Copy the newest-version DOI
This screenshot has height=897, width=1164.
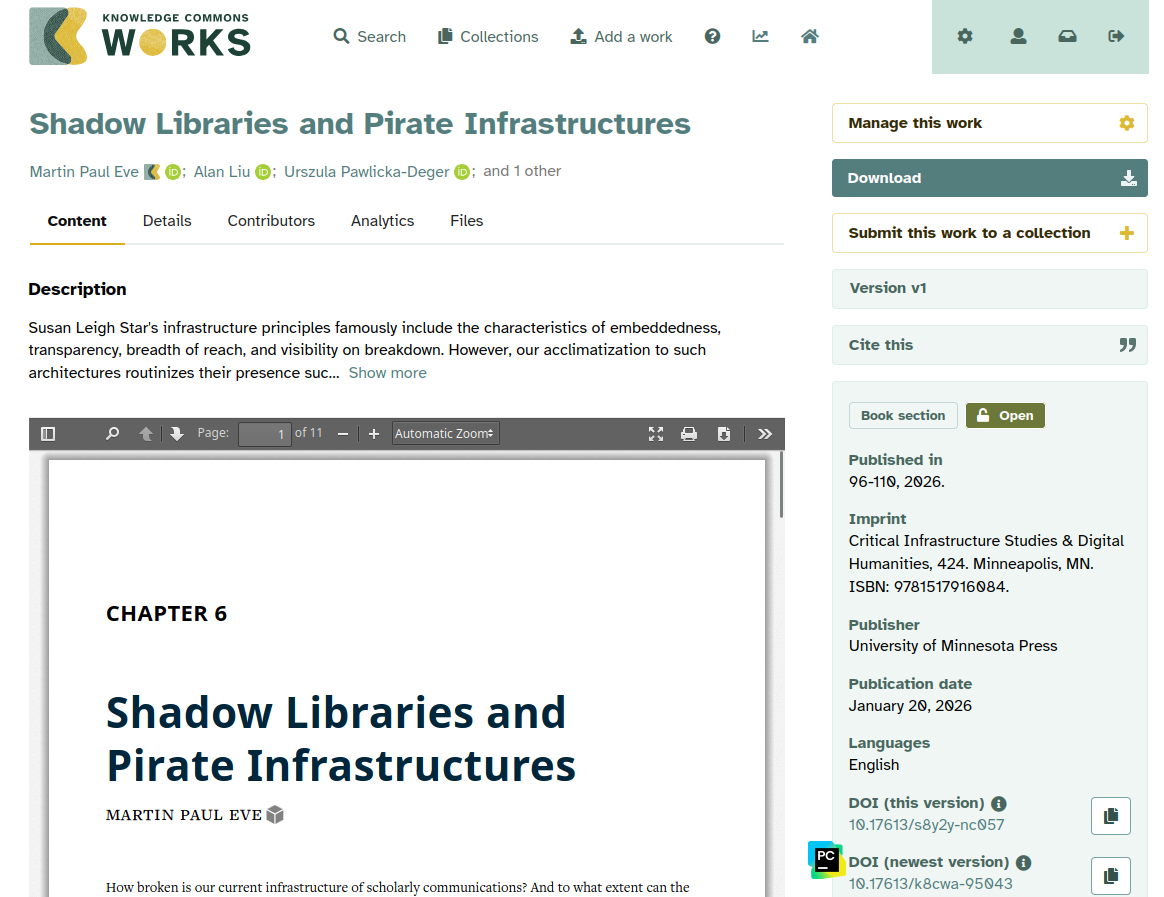1111,876
